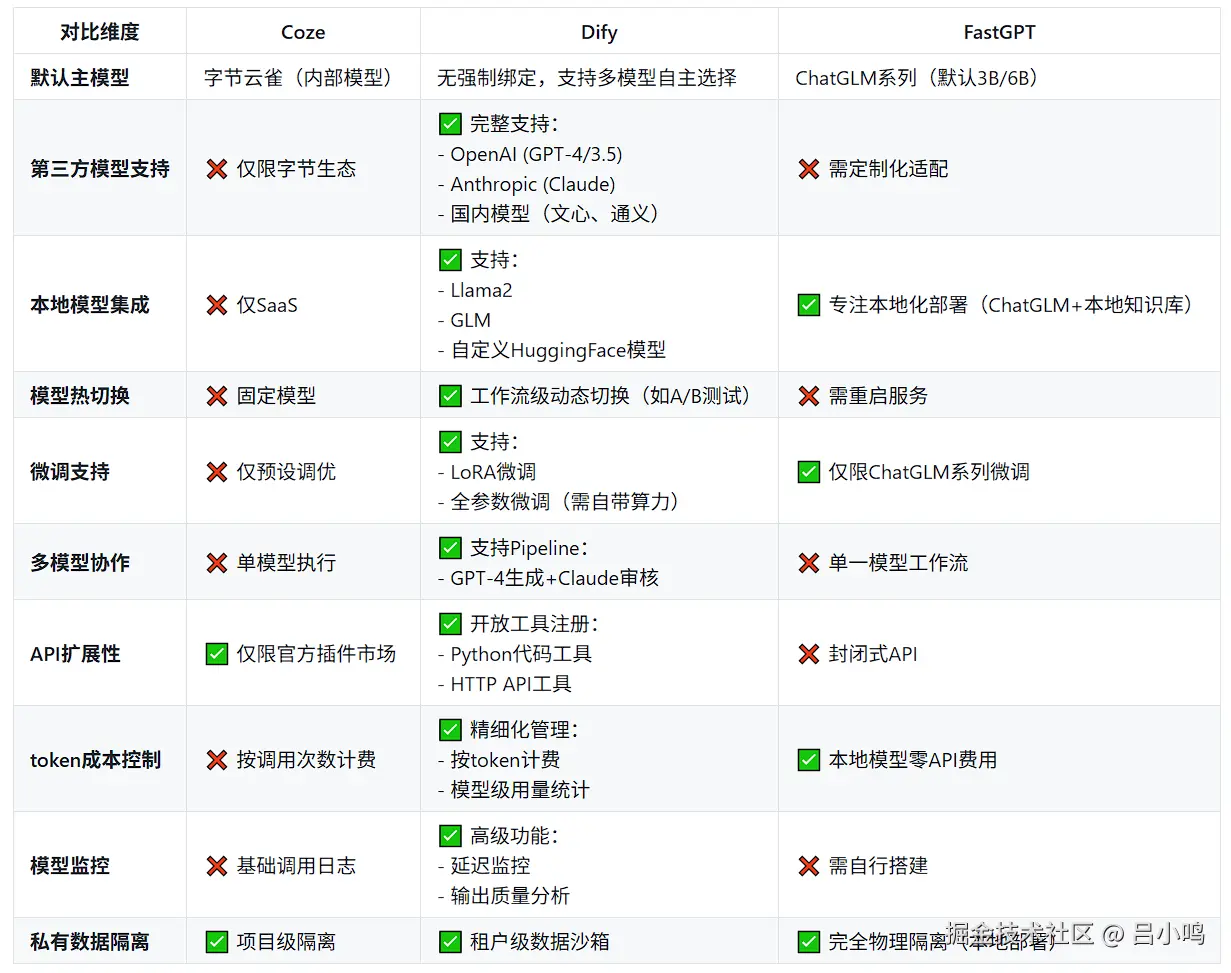
Task: Click the line Python代码工具
Action: [515, 654]
